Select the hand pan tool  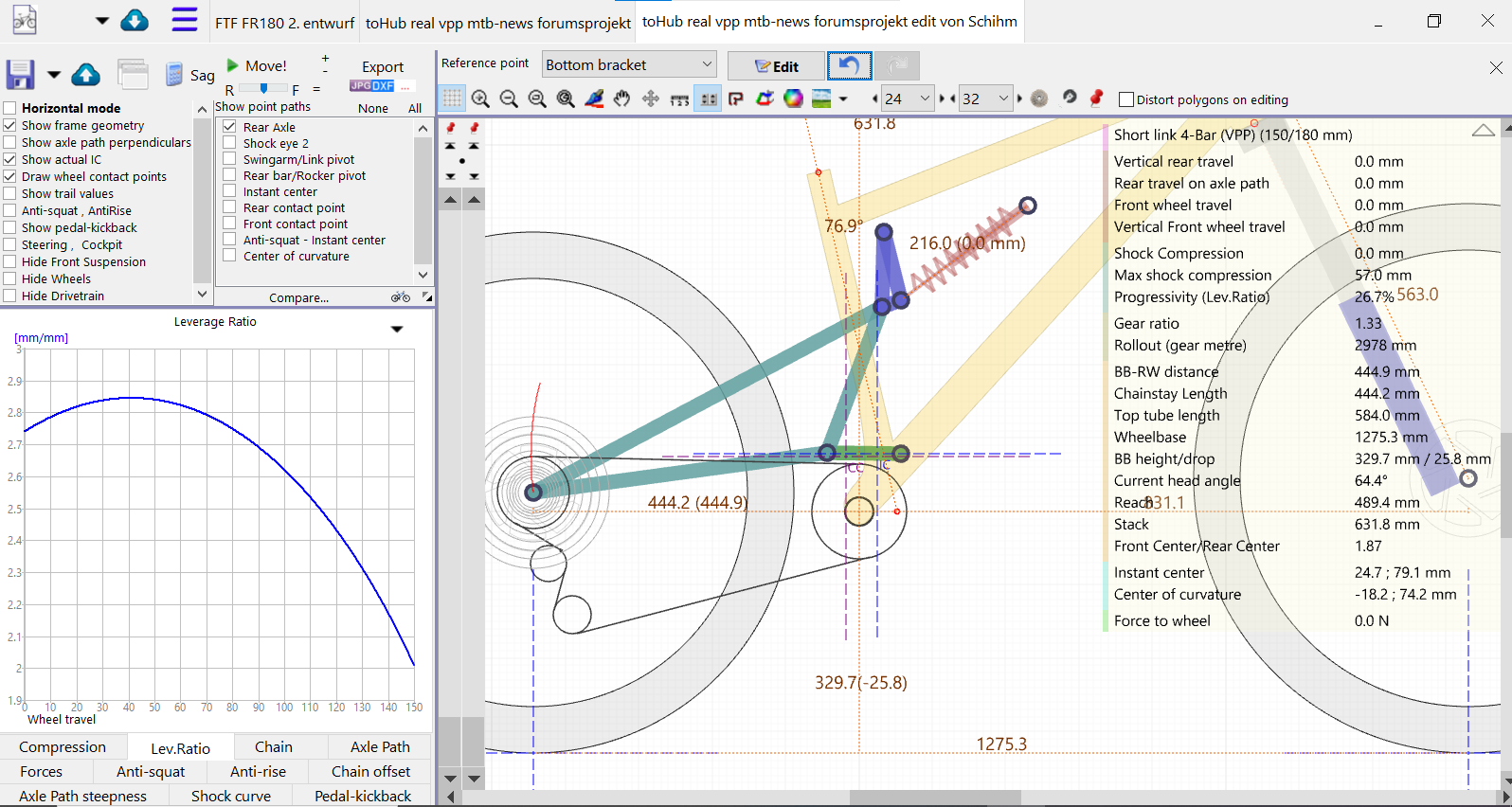point(622,99)
